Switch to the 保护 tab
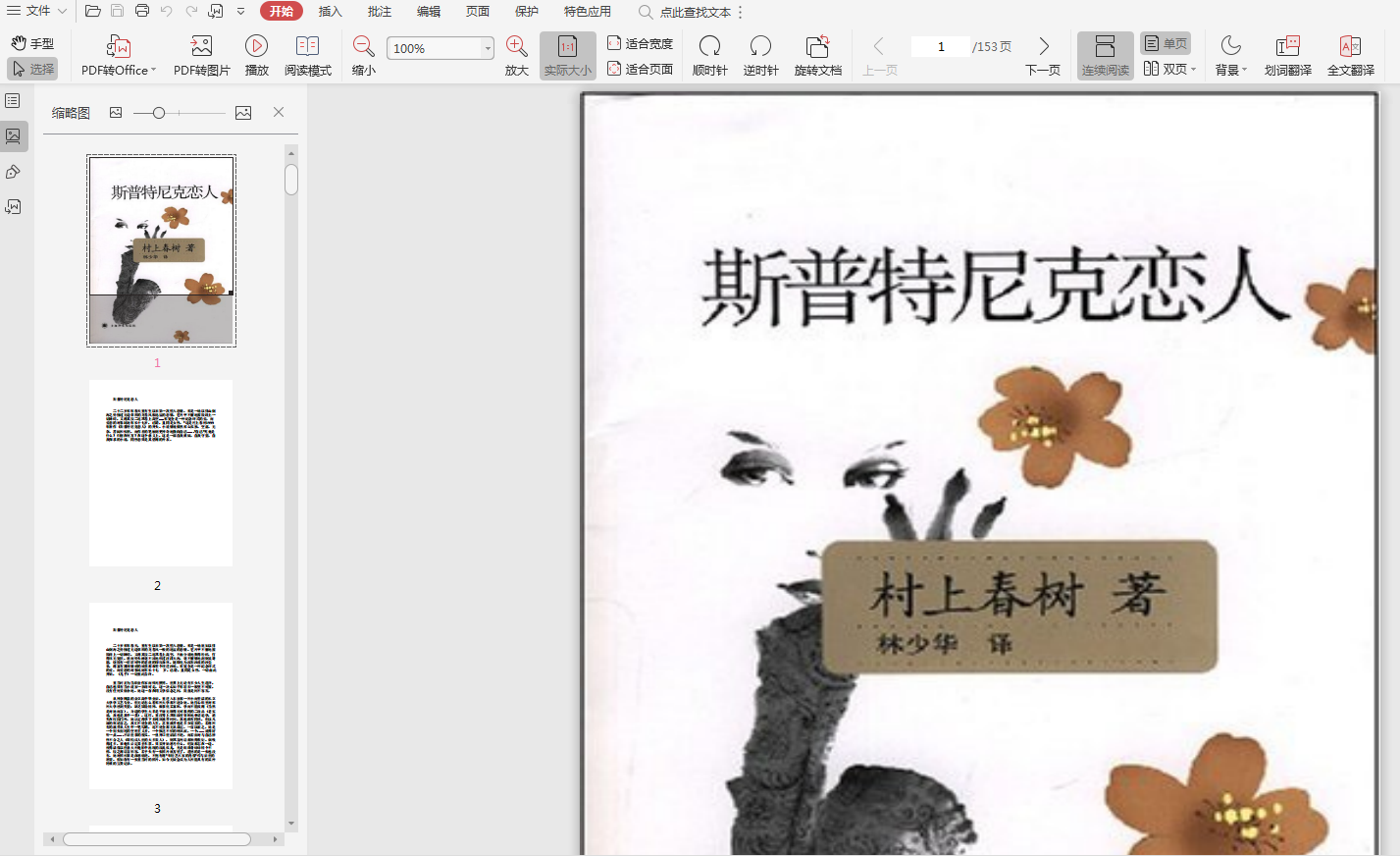The image size is (1400, 856). 527,12
